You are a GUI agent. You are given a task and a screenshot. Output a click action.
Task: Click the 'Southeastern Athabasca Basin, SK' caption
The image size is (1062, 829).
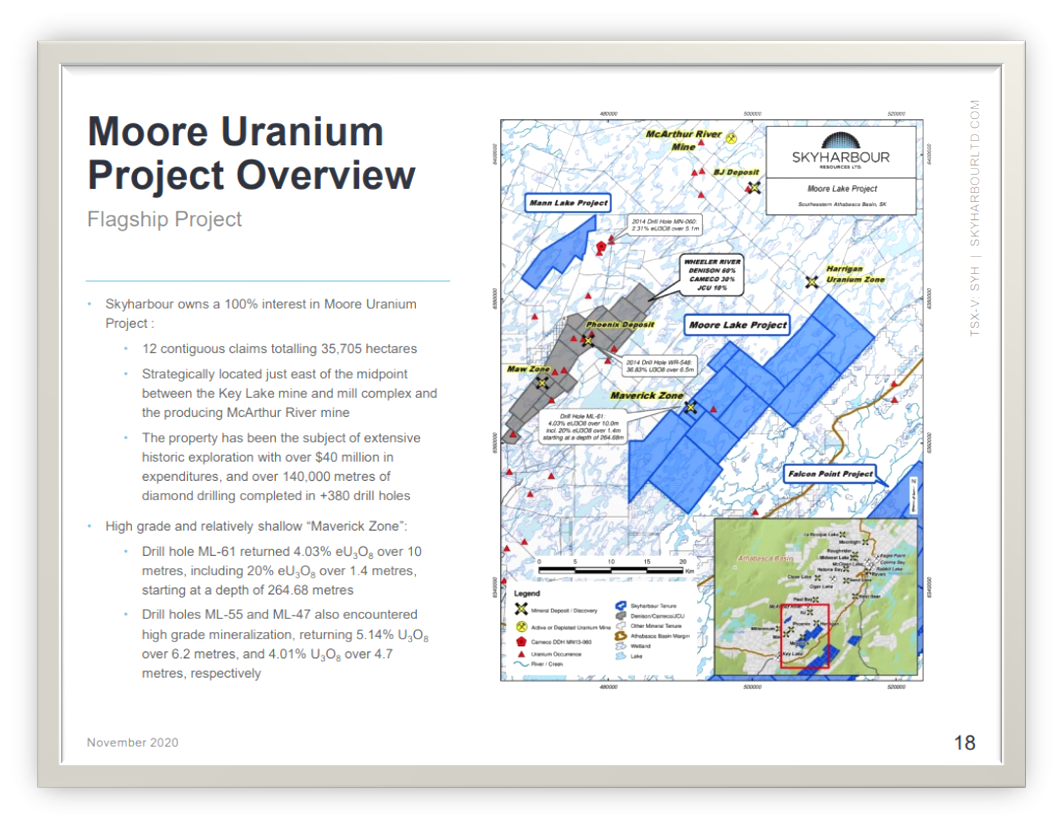coord(842,204)
